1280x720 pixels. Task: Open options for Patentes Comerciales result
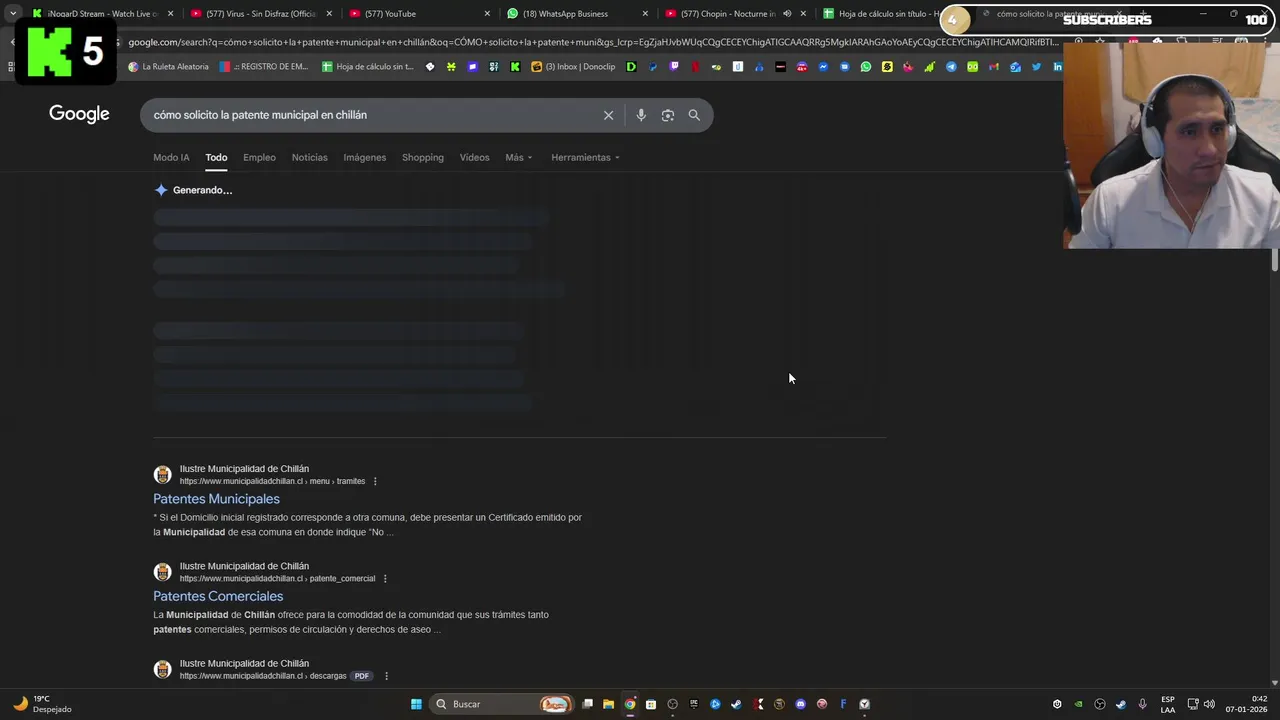point(385,578)
